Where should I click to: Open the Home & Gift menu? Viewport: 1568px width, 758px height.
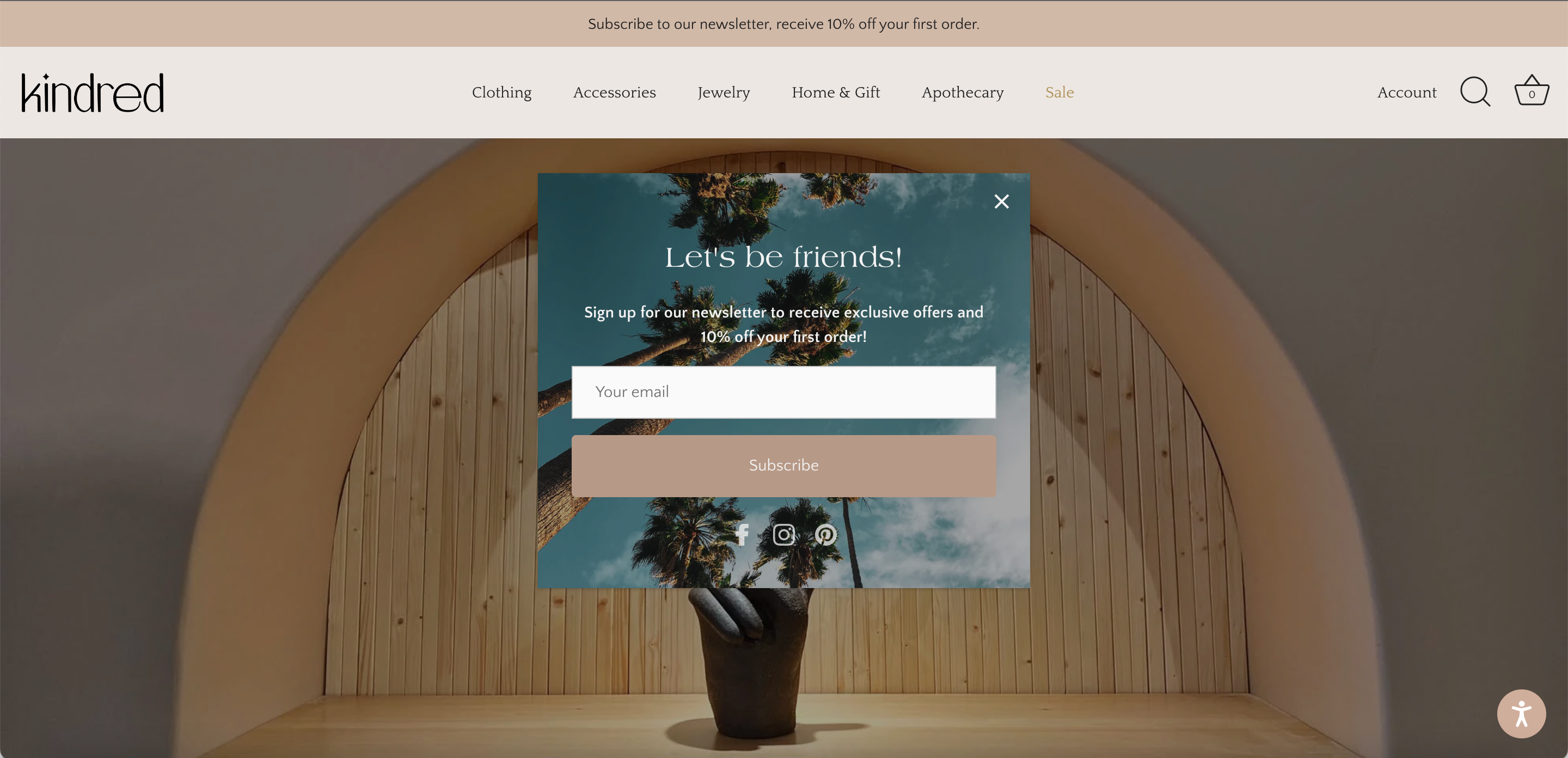(x=835, y=93)
